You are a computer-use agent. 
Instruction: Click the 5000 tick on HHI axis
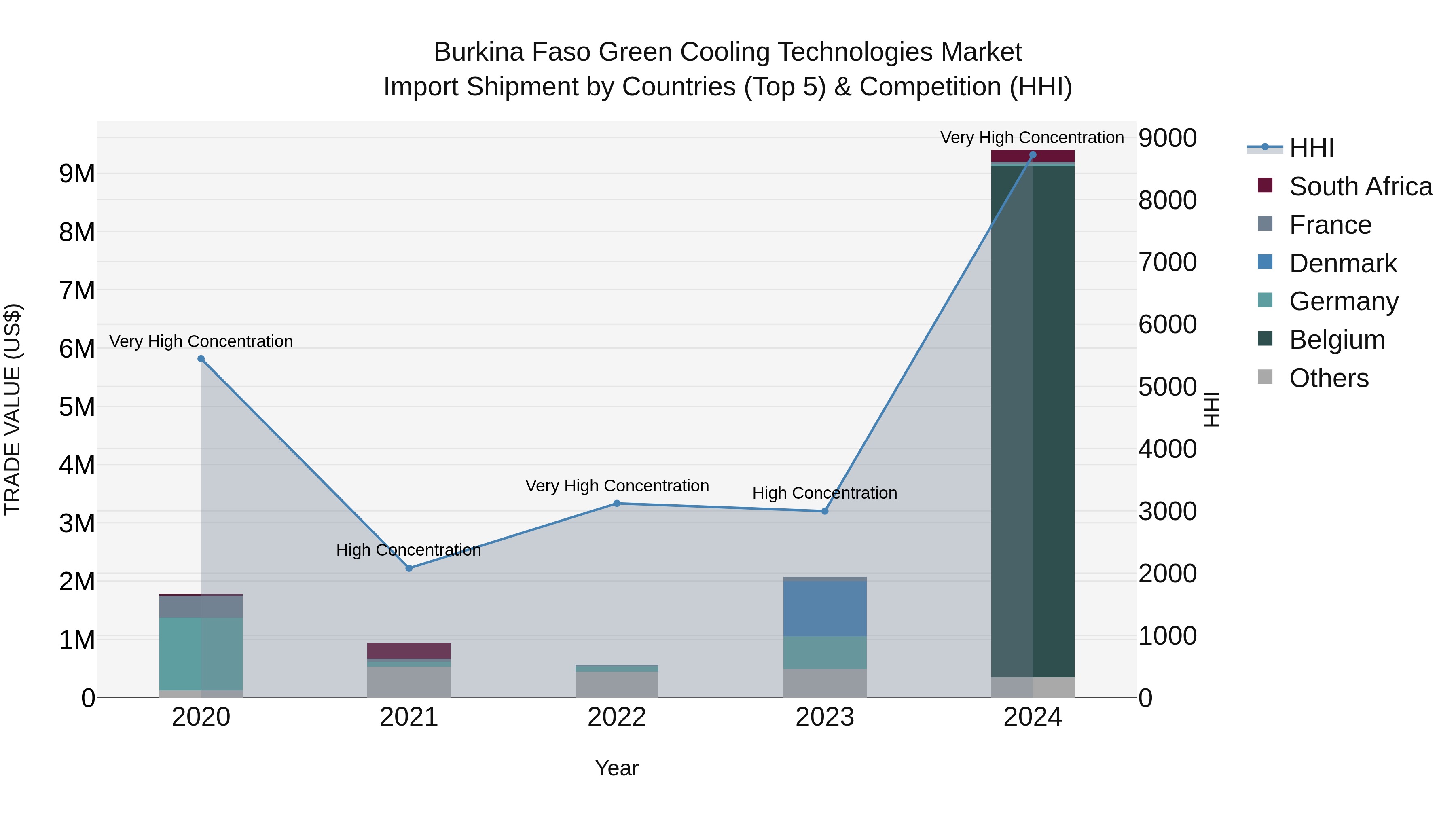point(1168,387)
